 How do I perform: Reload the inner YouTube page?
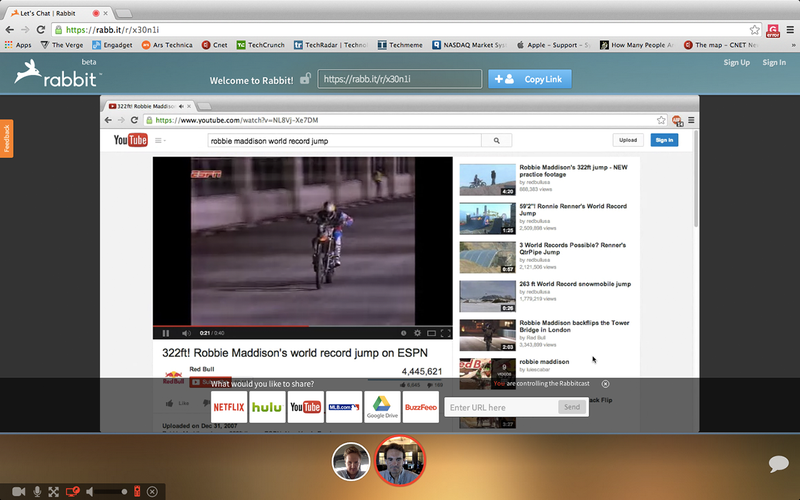click(x=134, y=120)
